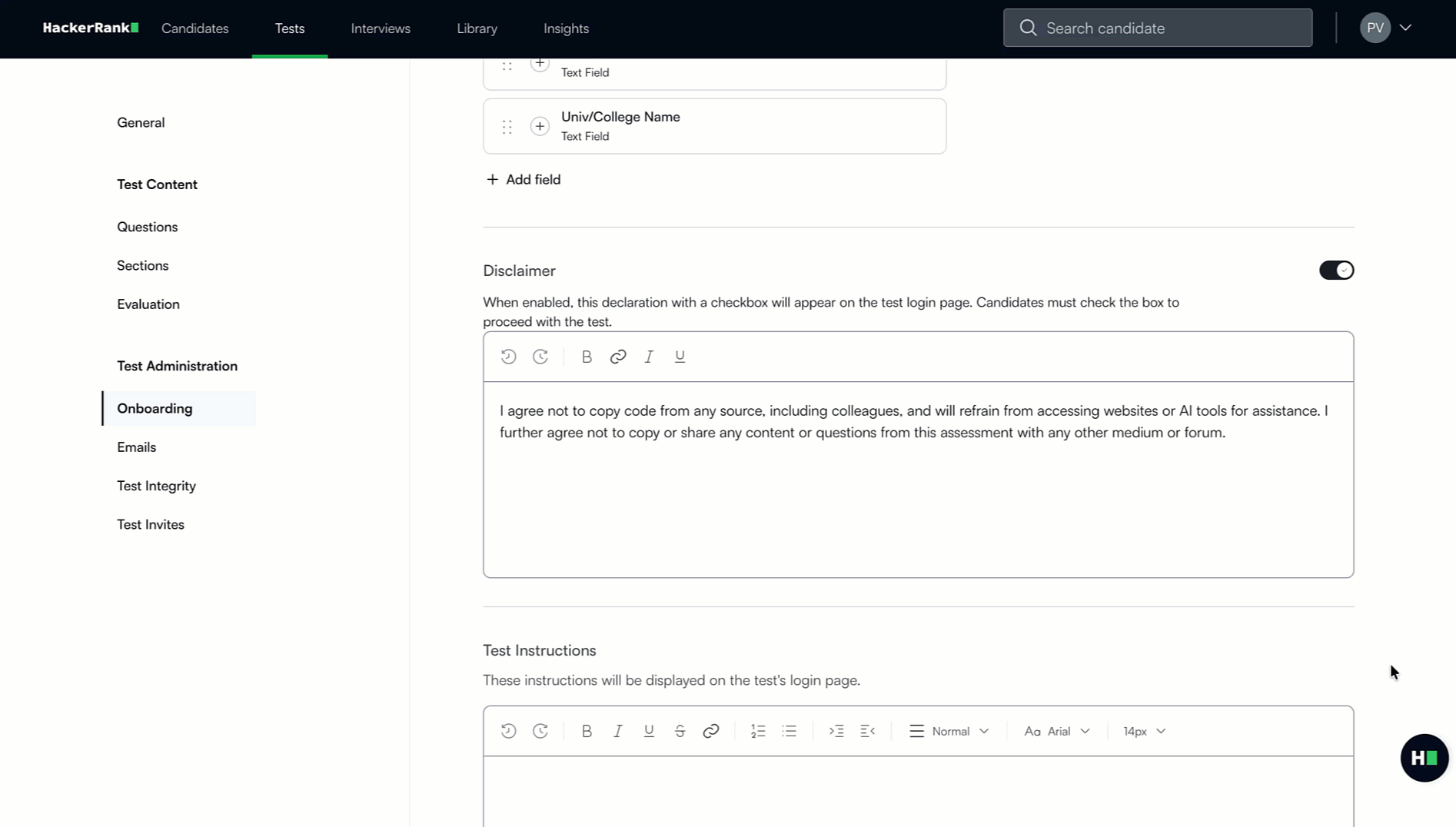Click the Redo icon in the Disclaimer editor
The image size is (1456, 827).
[540, 356]
